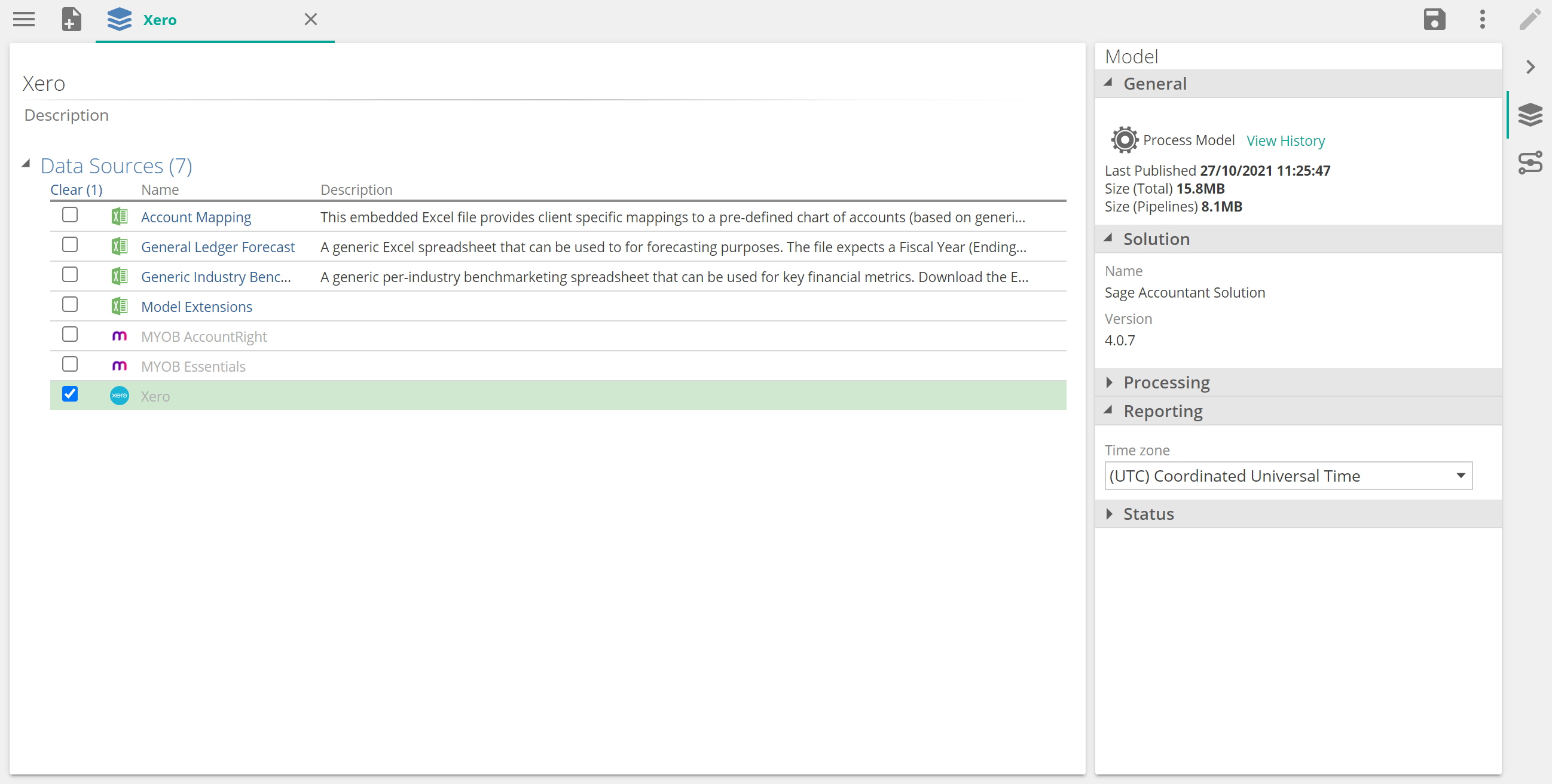
Task: Open the General Ledger Forecast data source
Action: coord(218,247)
